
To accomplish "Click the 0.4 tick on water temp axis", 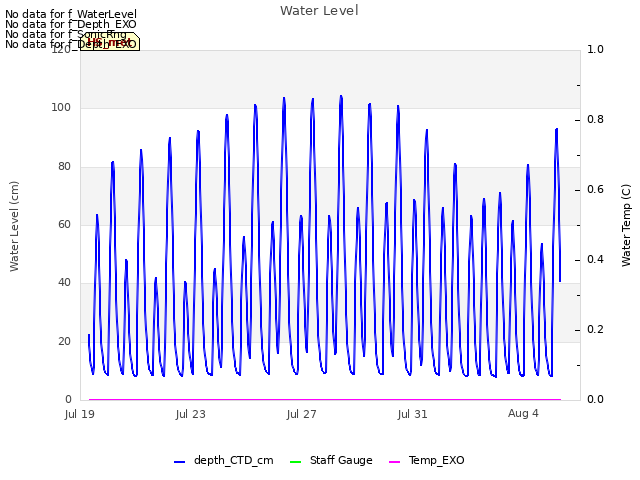I will (x=596, y=260).
